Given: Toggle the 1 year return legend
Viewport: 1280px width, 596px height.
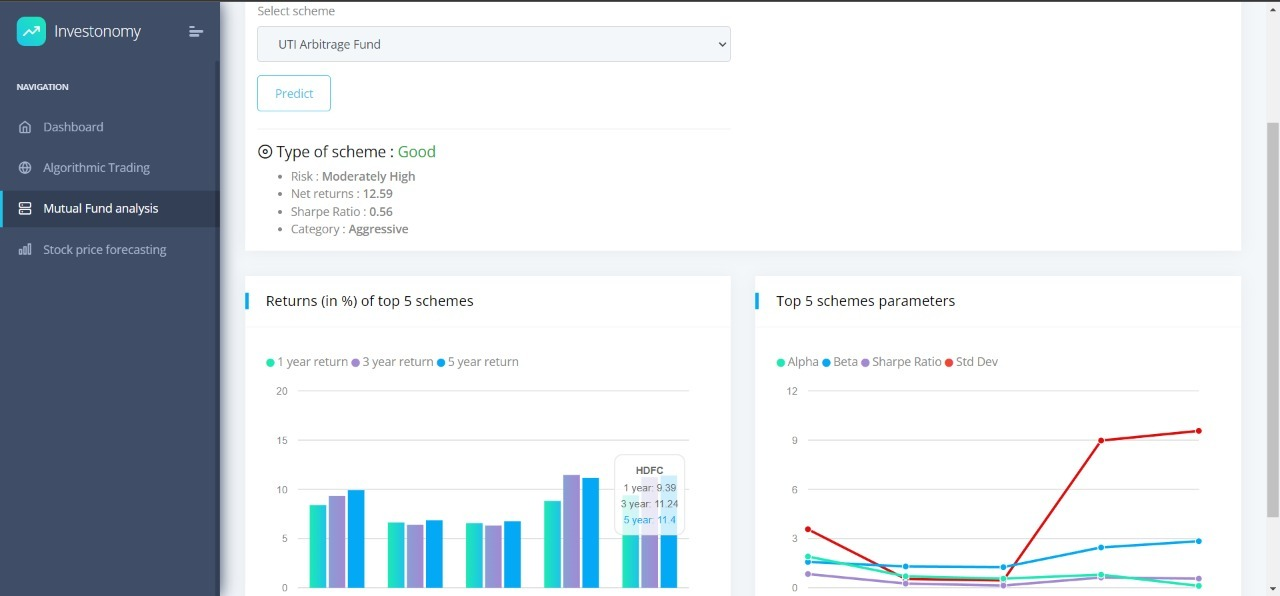Looking at the screenshot, I should point(307,362).
